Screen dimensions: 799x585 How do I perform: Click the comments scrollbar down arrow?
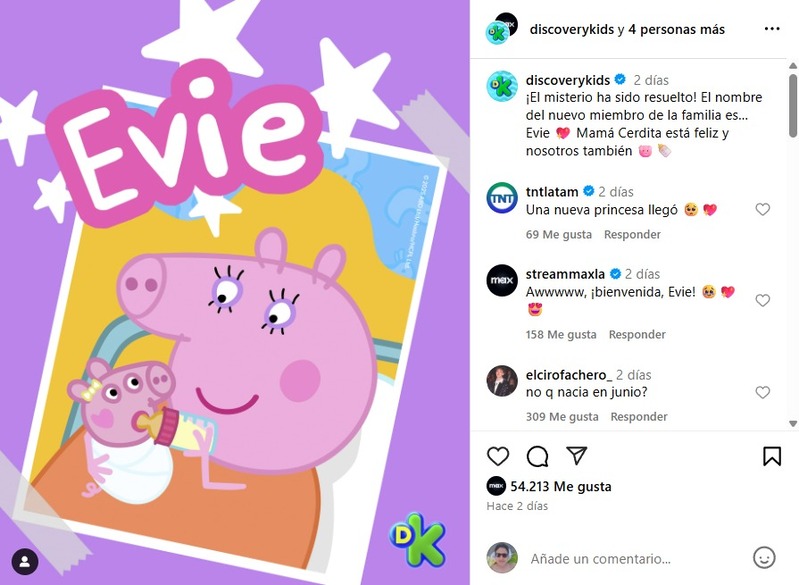coord(793,423)
